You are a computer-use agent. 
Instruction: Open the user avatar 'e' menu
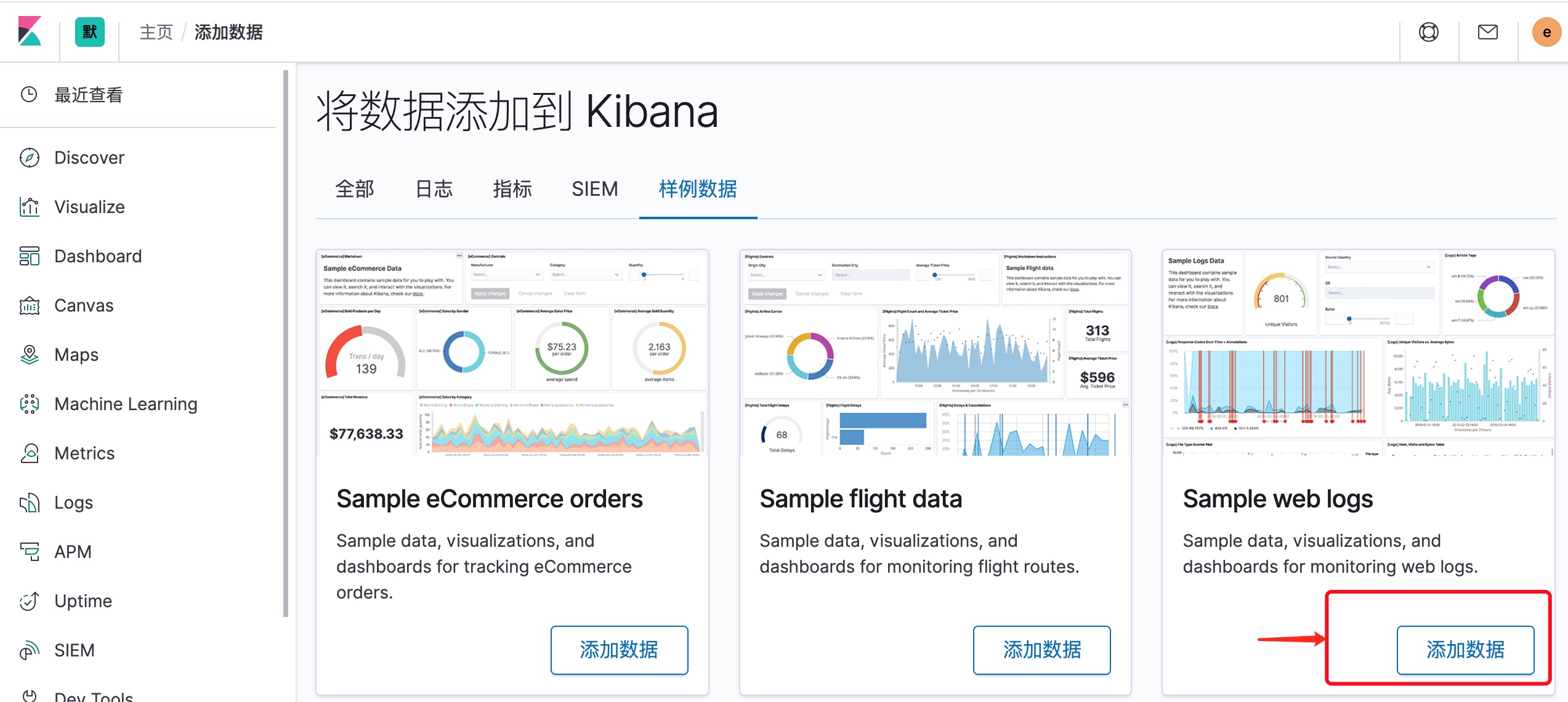click(x=1546, y=33)
